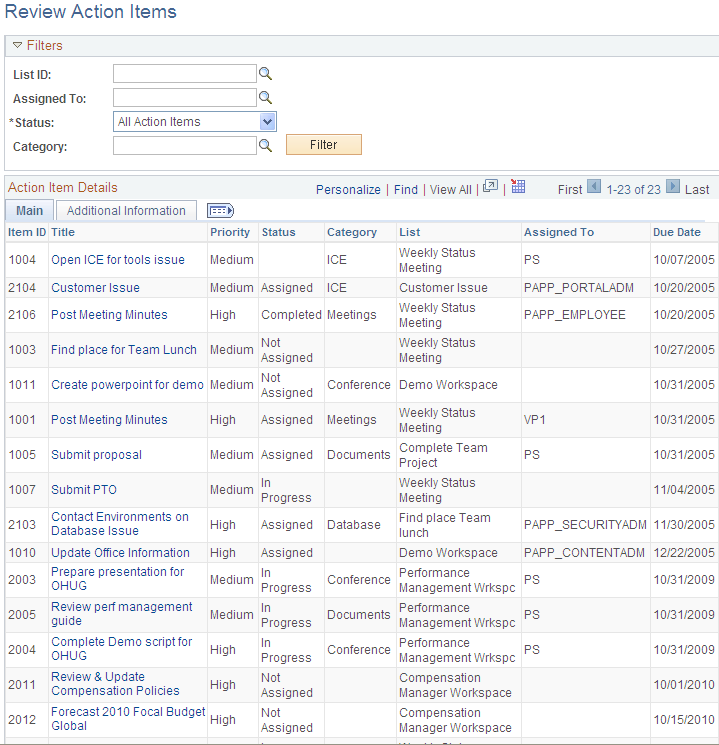
Task: Open Post Meeting Minutes item 2106
Action: point(109,315)
